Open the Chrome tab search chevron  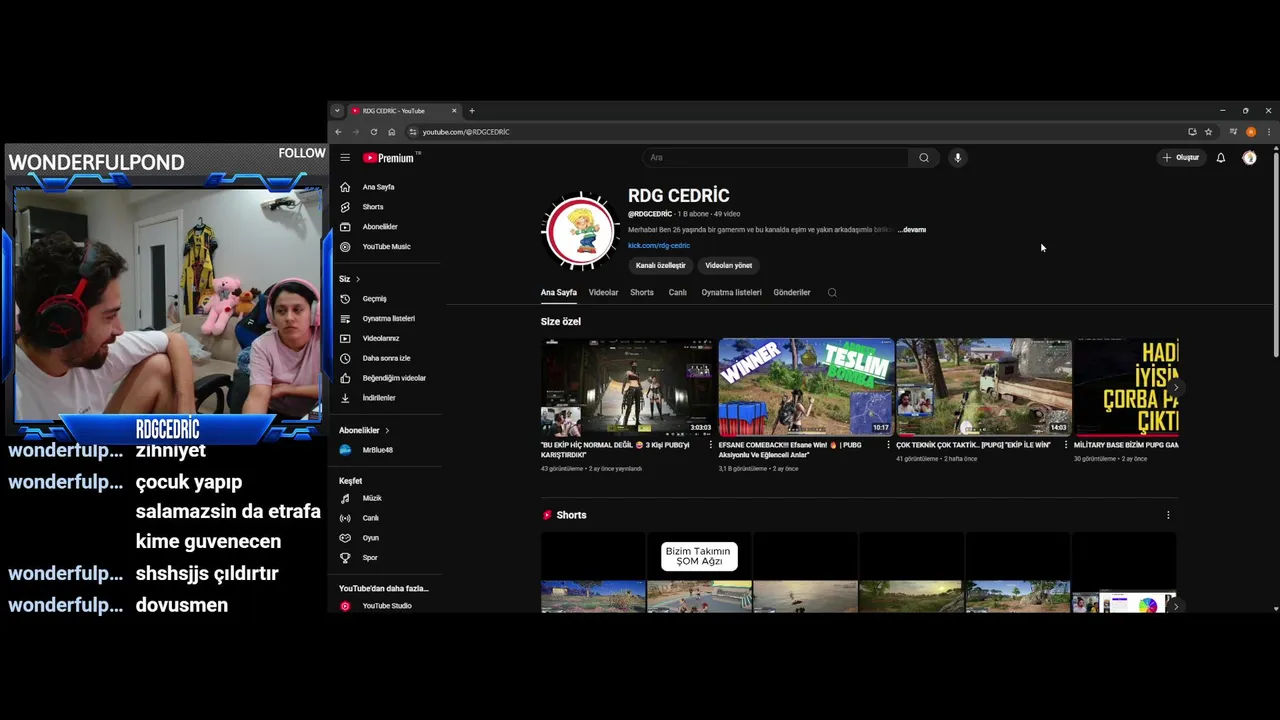(337, 111)
